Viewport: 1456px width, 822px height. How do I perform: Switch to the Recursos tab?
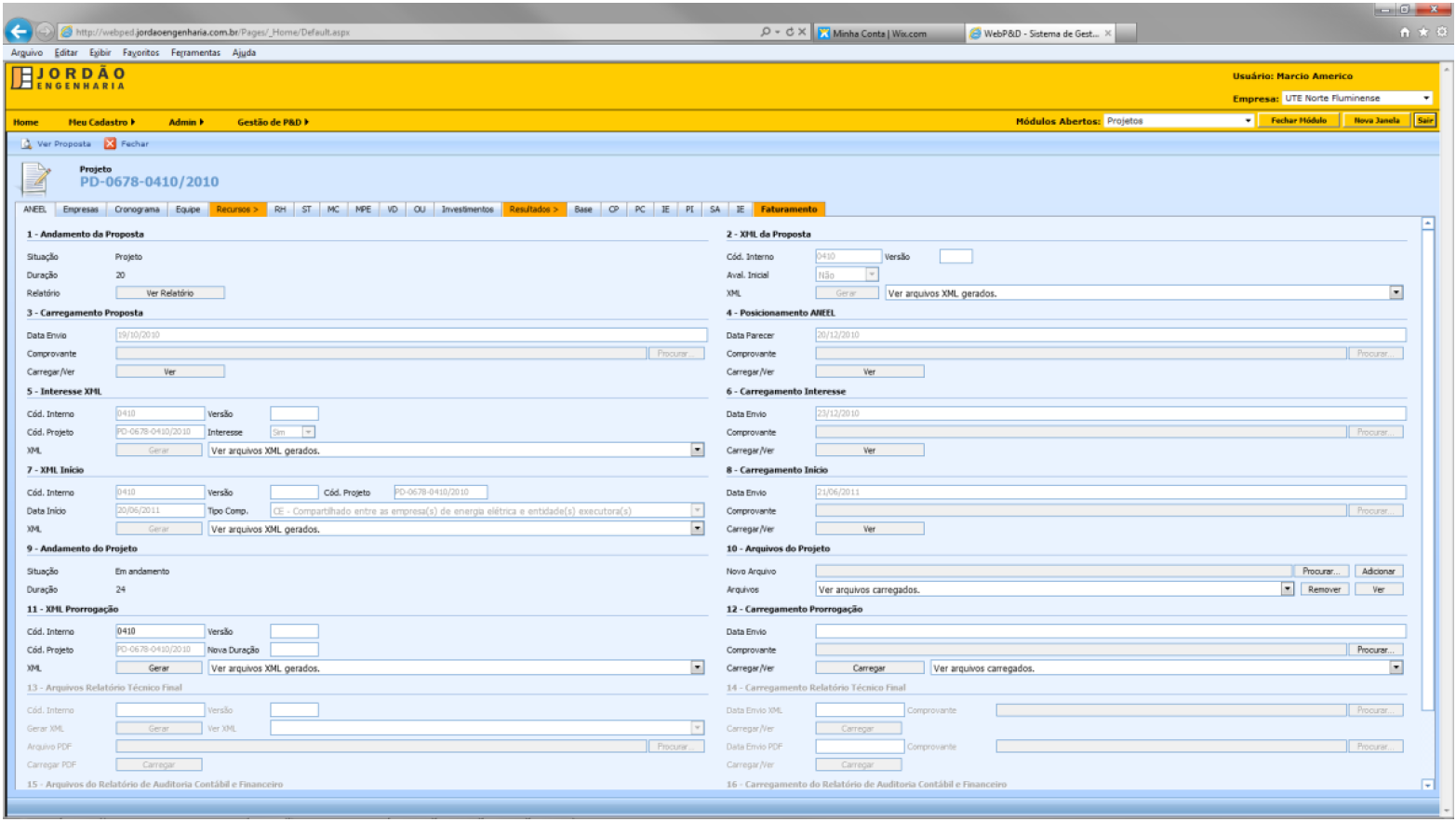(237, 209)
